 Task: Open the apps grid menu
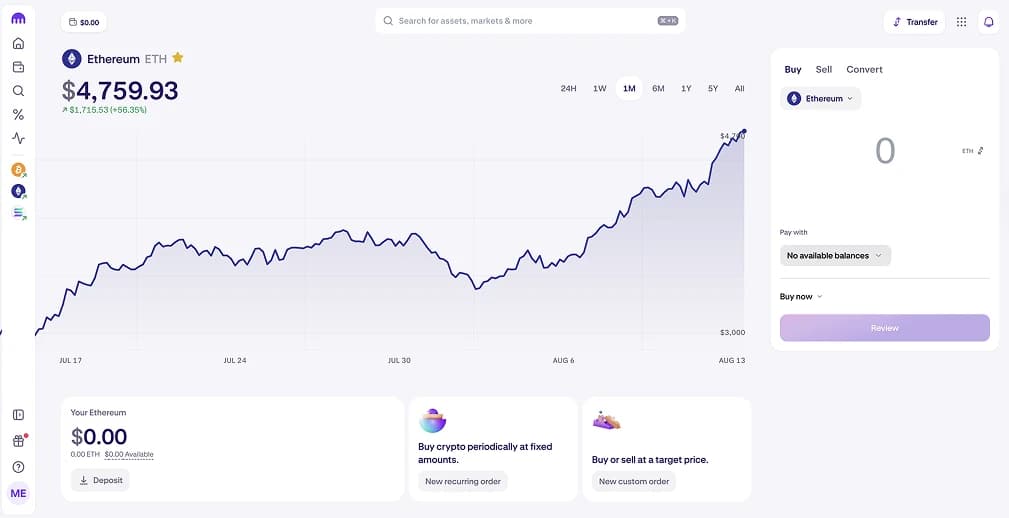961,21
